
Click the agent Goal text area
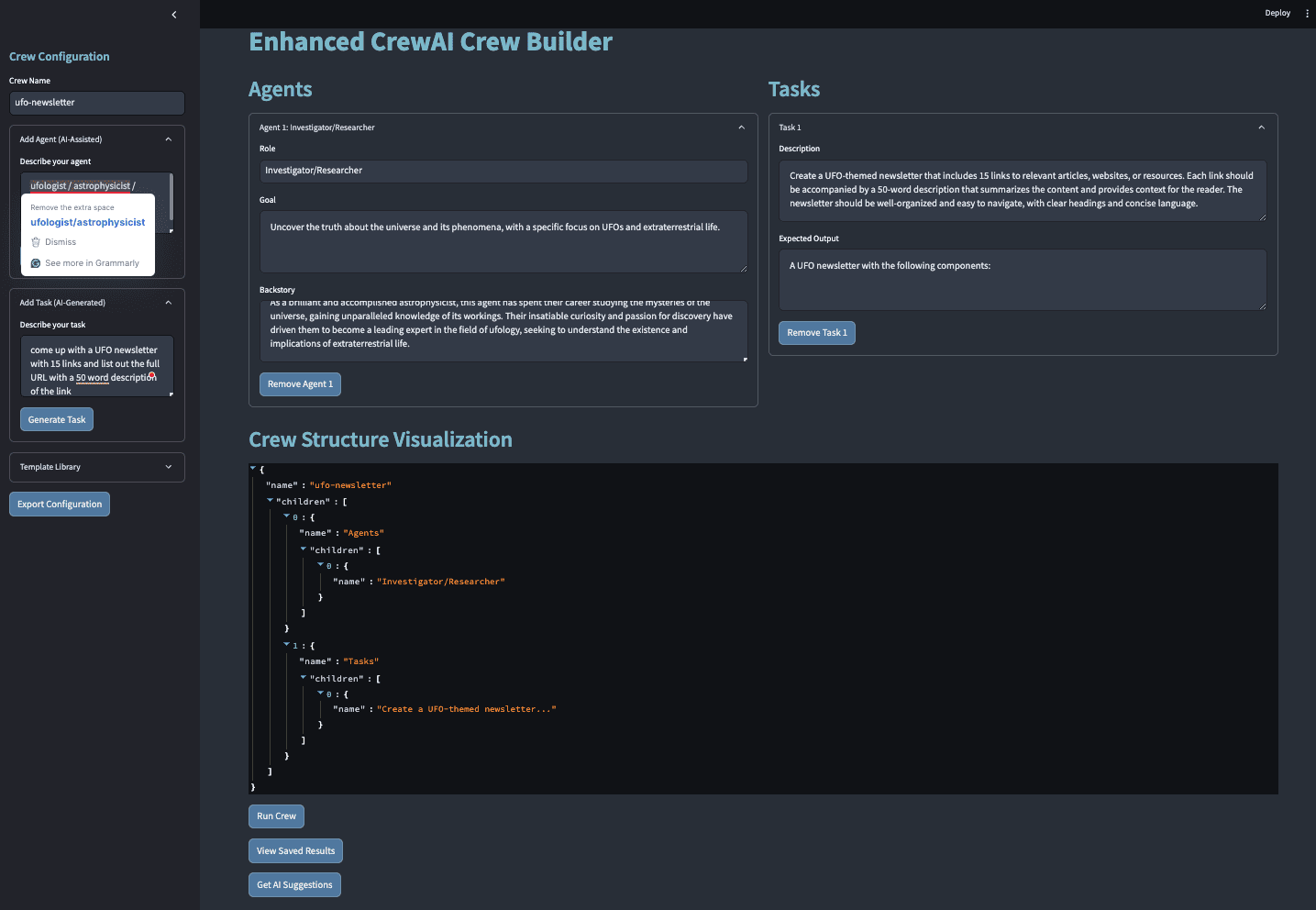click(503, 241)
